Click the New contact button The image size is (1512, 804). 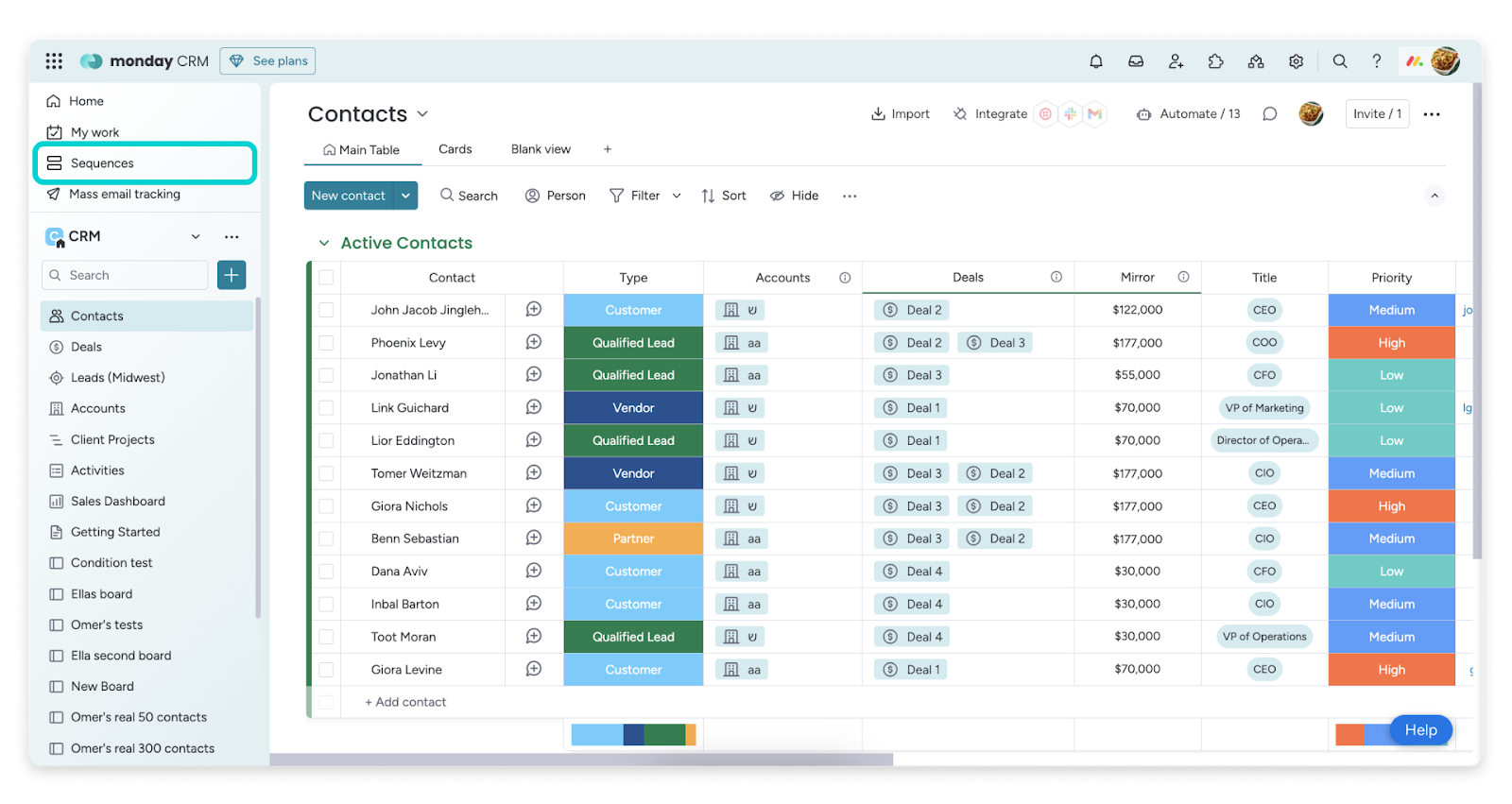click(349, 196)
